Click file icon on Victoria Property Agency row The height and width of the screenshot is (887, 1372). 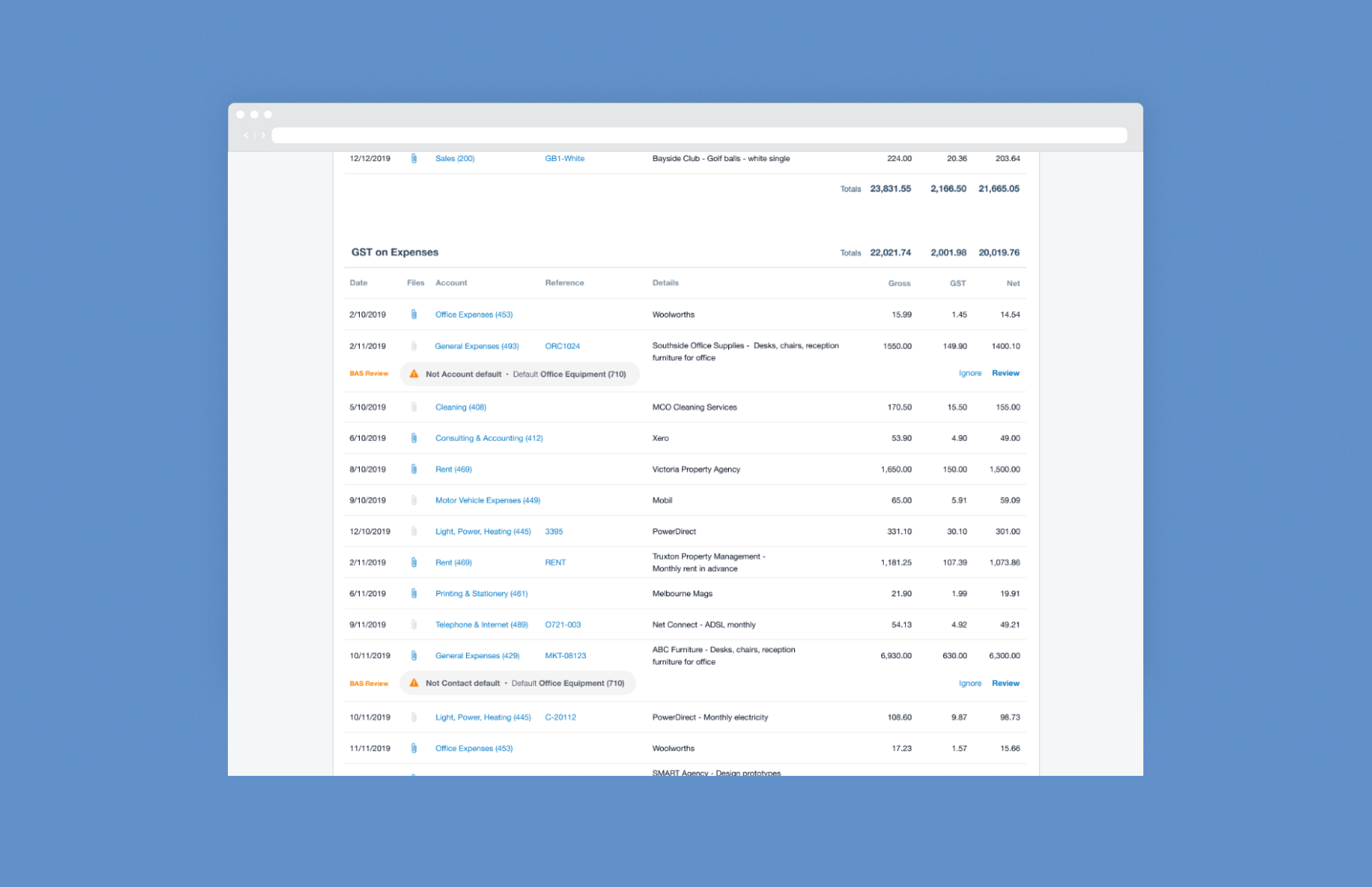(x=414, y=469)
